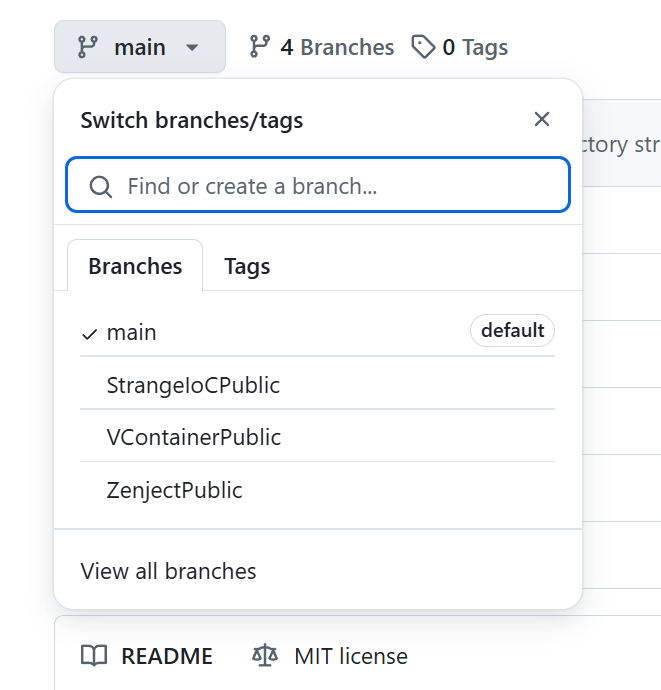Click the book icon beside README

[x=94, y=656]
